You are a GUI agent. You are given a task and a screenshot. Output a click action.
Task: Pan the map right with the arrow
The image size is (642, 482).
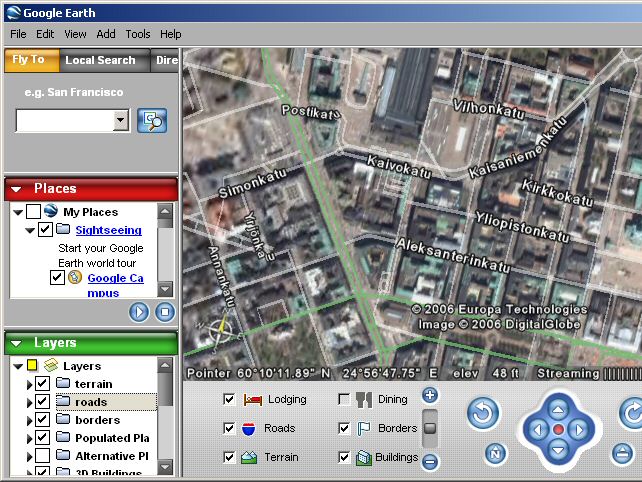point(579,430)
